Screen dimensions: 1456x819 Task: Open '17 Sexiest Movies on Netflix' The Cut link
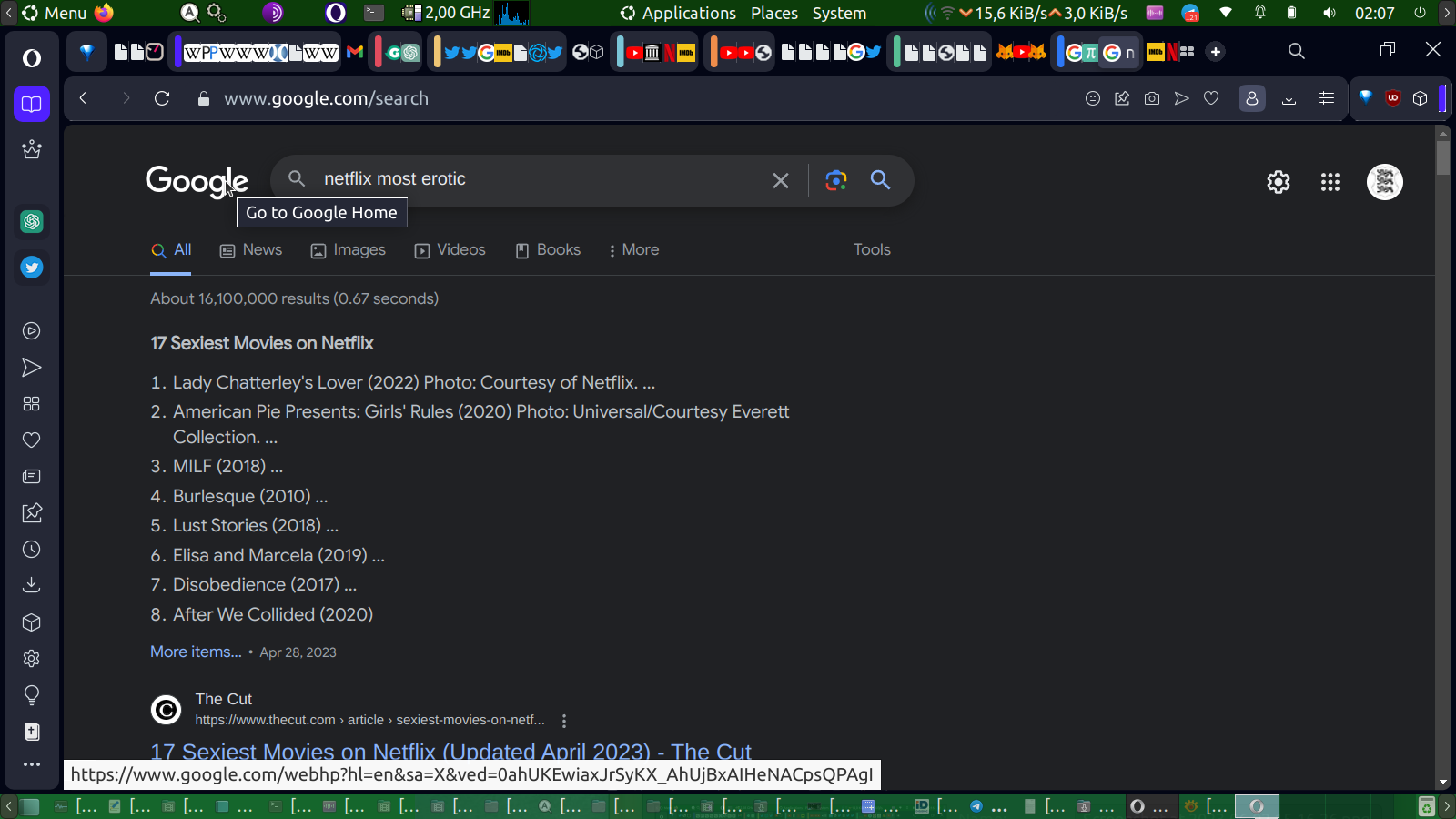(450, 752)
